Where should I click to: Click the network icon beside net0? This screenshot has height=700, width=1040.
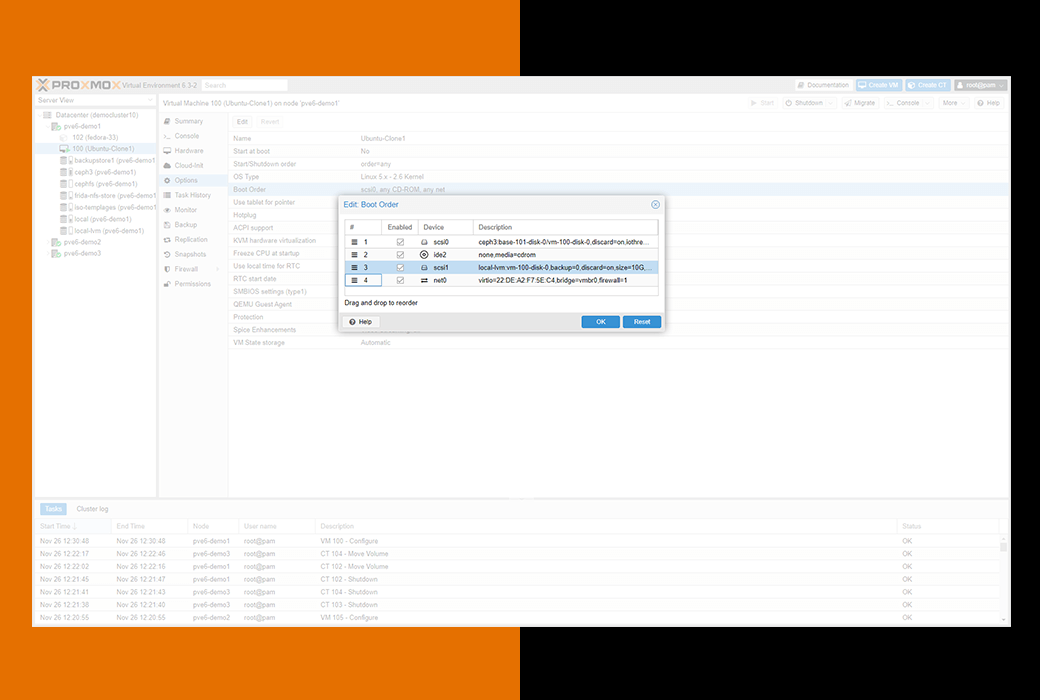424,280
